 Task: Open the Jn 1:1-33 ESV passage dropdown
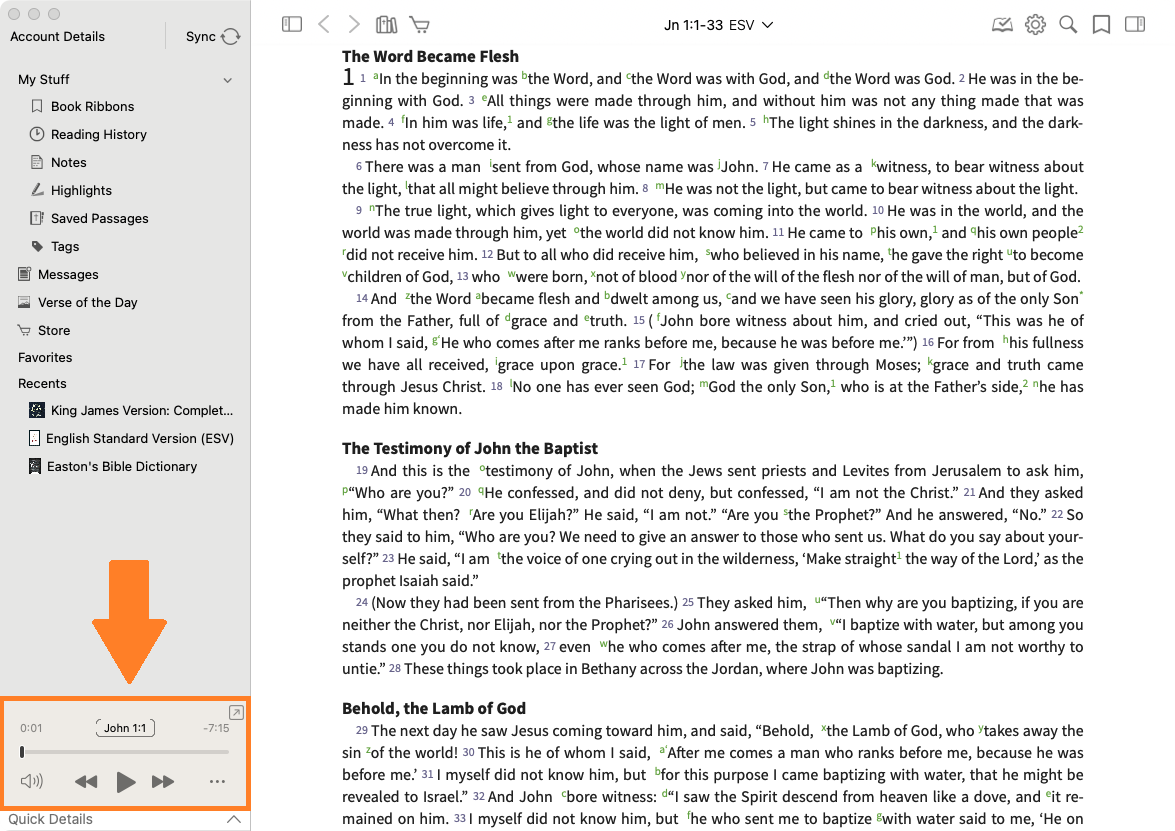[718, 24]
